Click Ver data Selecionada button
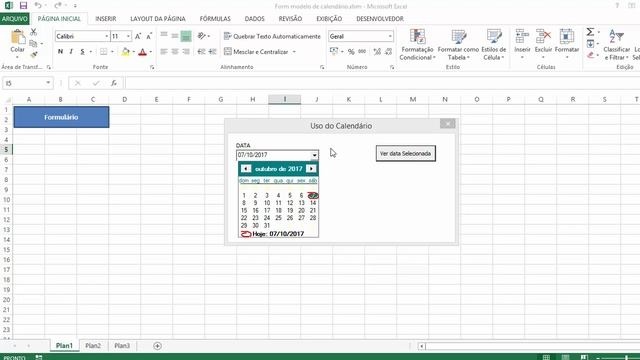The height and width of the screenshot is (360, 640). pyautogui.click(x=406, y=153)
